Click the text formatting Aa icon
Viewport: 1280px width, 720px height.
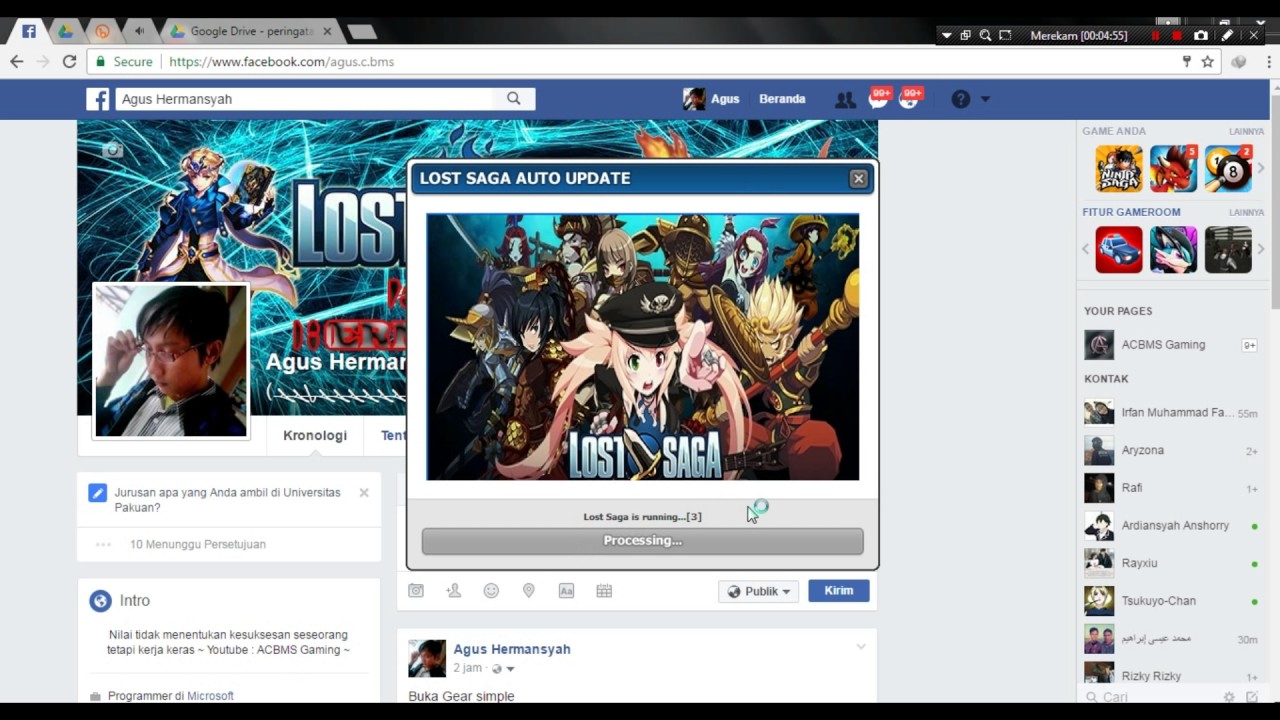566,591
